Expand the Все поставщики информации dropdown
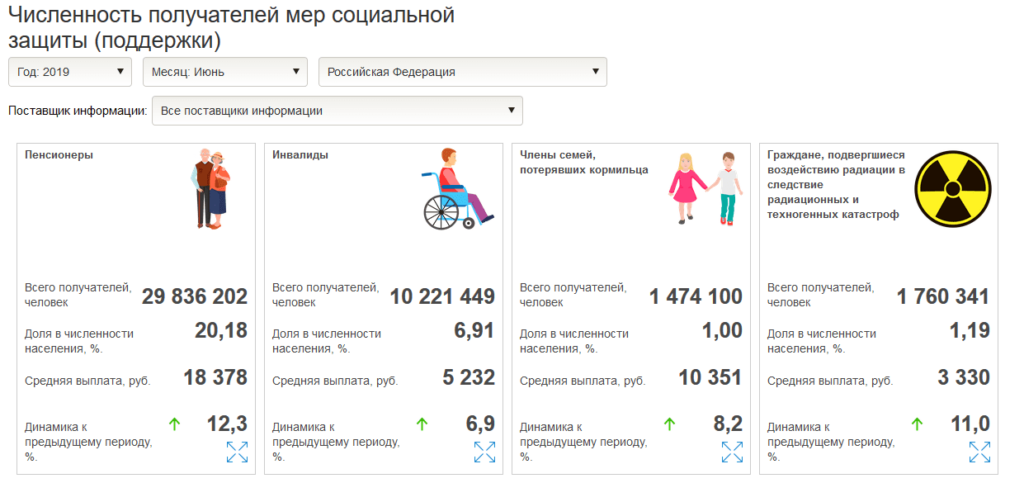The image size is (1024, 483). [337, 111]
